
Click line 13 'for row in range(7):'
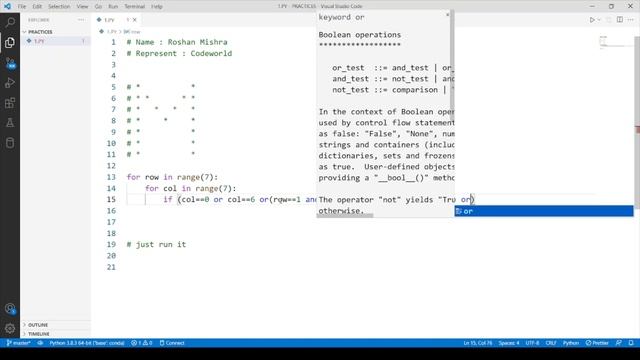point(172,177)
